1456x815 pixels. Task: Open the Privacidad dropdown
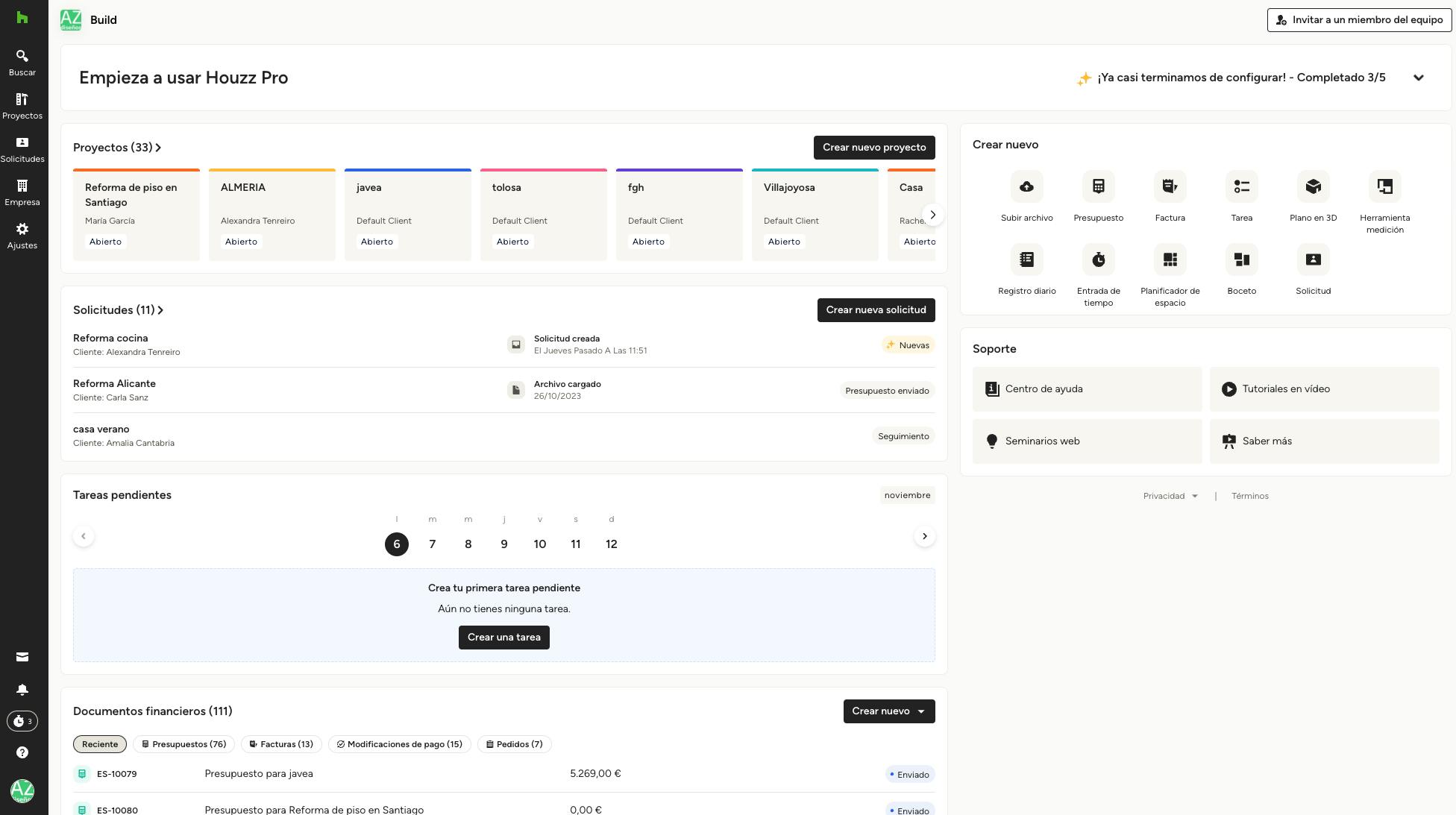pos(1170,496)
